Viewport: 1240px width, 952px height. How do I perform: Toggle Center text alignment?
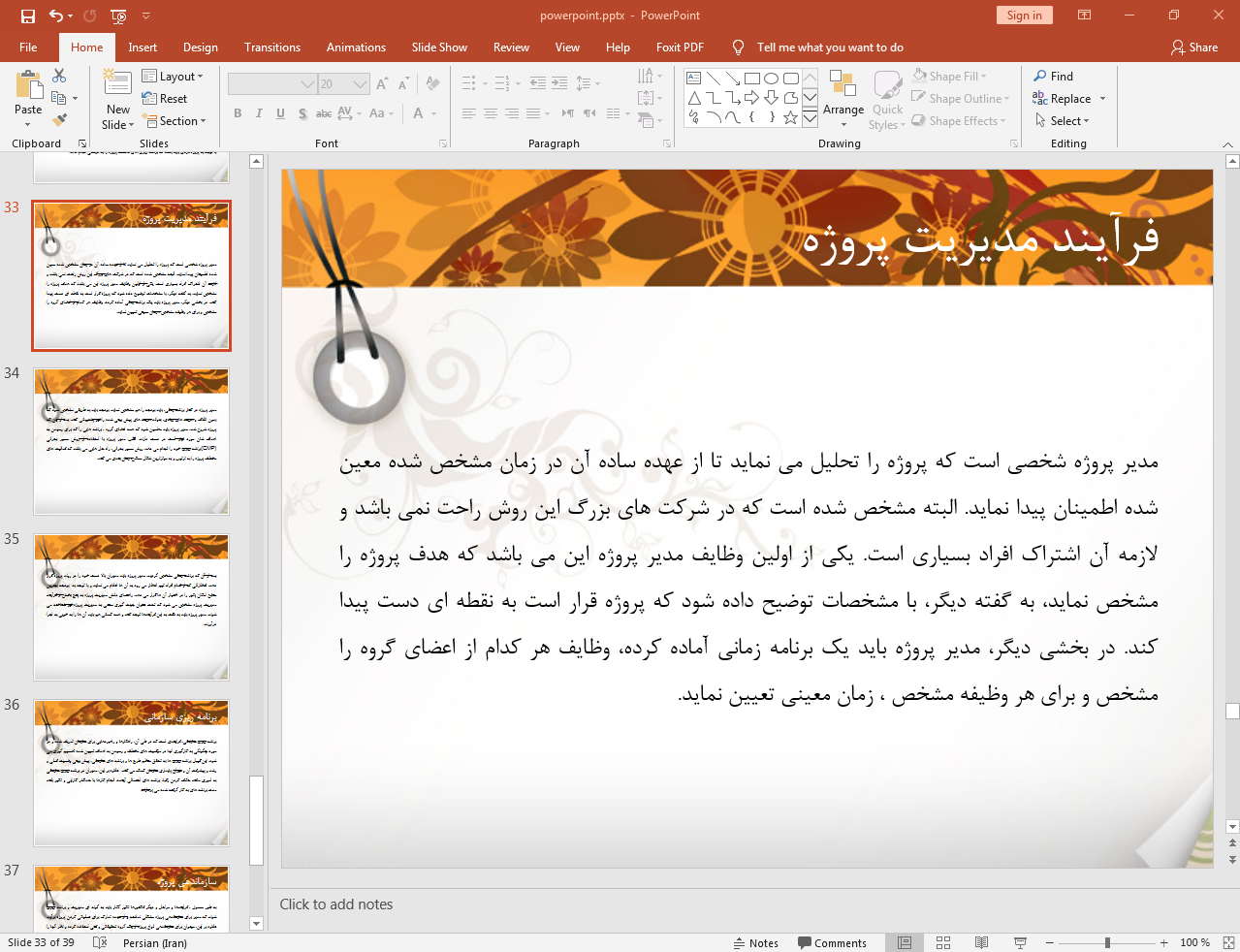(491, 113)
